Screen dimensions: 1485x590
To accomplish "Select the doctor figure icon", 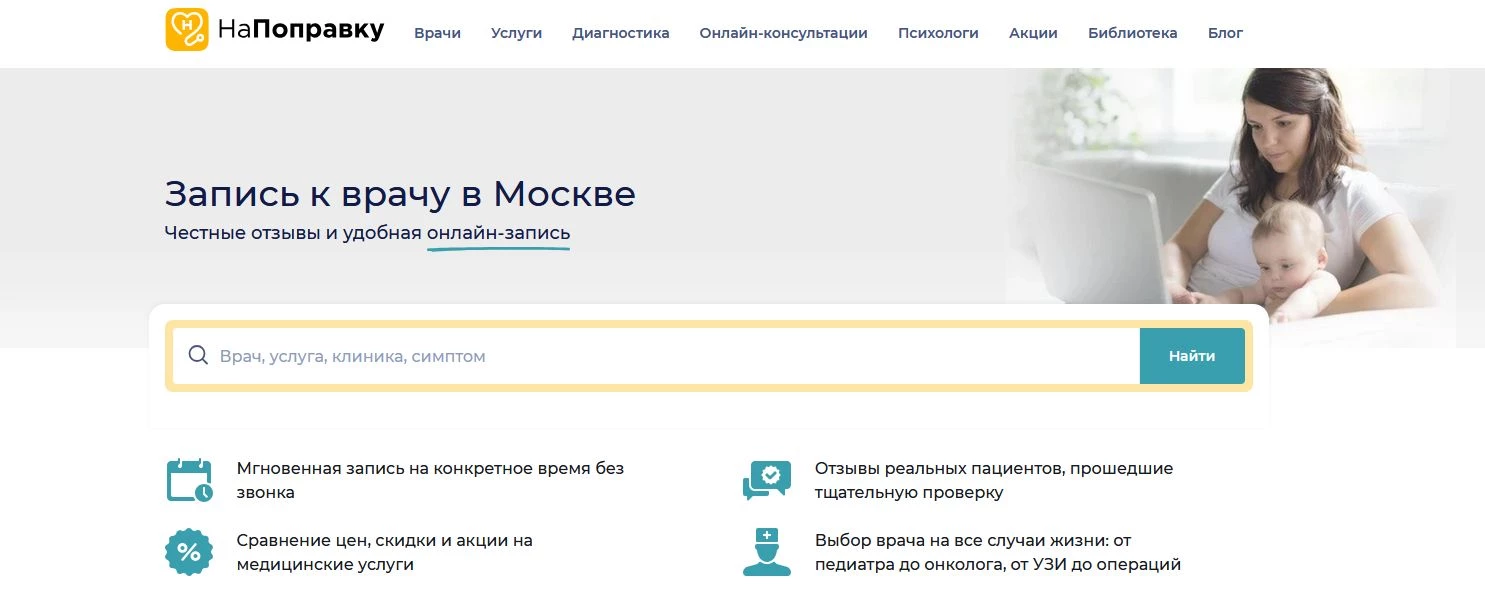I will click(x=764, y=551).
